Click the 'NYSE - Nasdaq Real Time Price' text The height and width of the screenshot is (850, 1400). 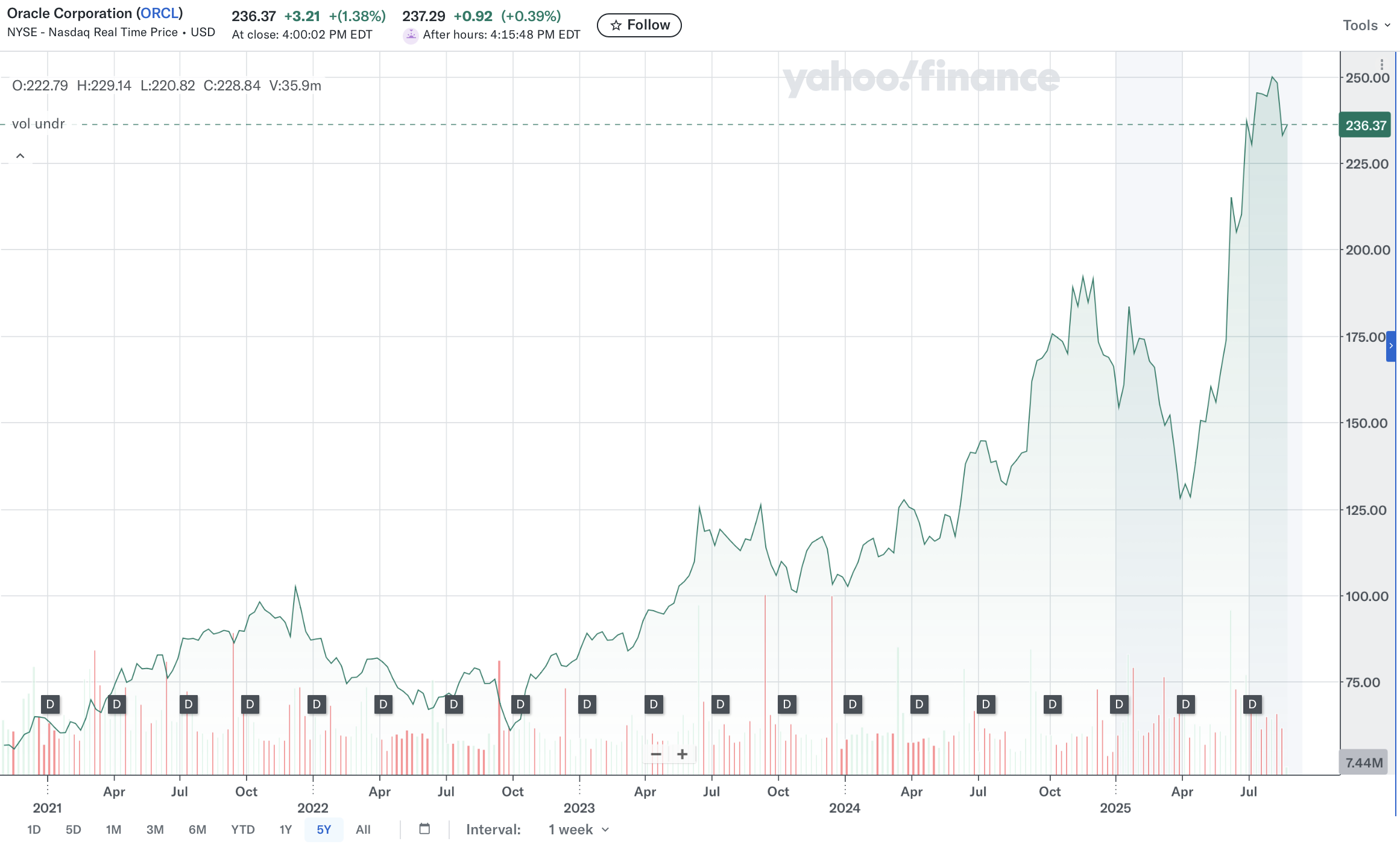click(92, 33)
